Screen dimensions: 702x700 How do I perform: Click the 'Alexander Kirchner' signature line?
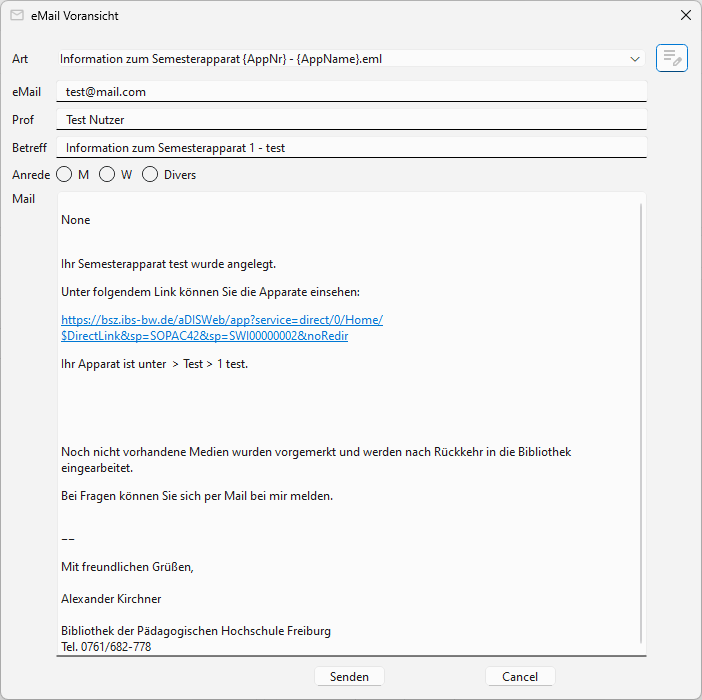[111, 599]
